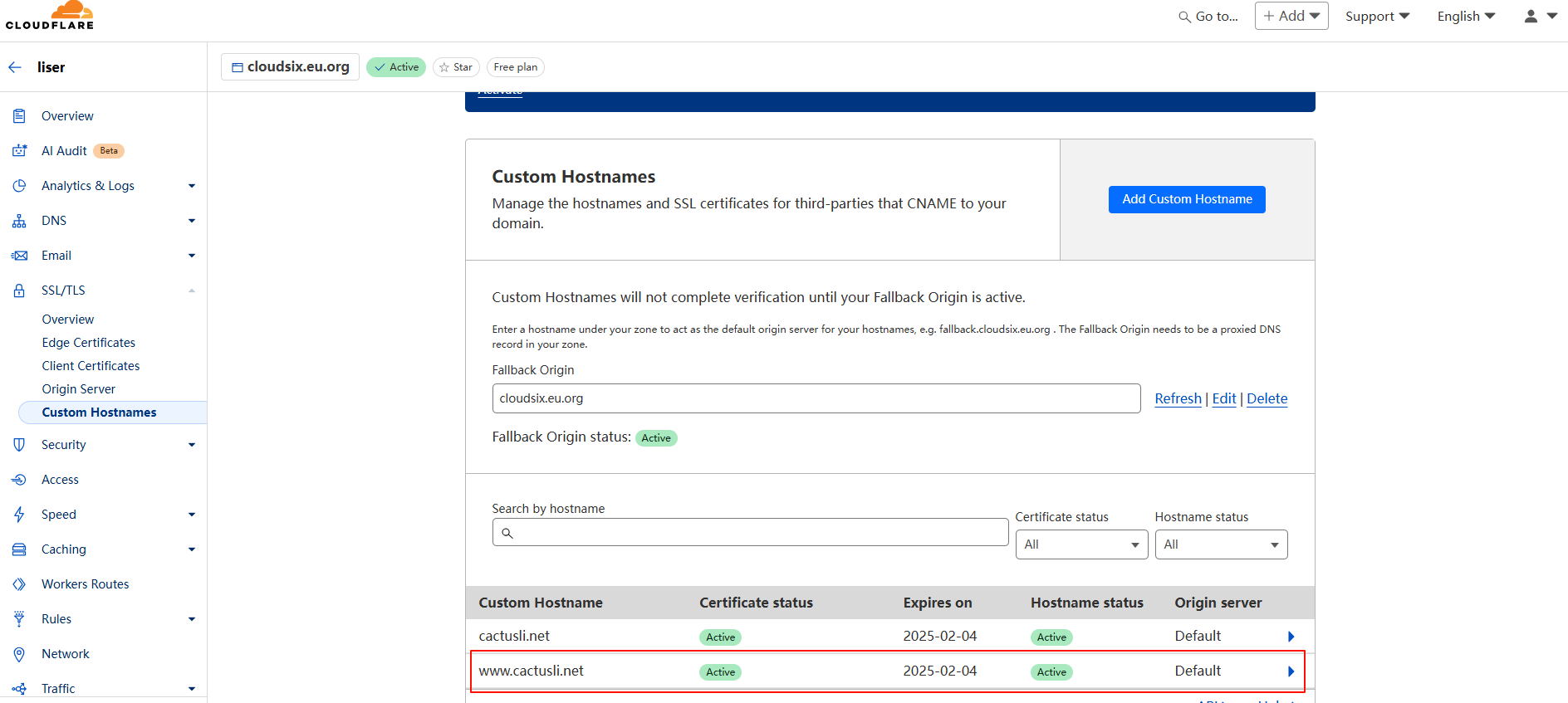Click the Active badge next to domain name
The height and width of the screenshot is (703, 1568).
pos(396,67)
